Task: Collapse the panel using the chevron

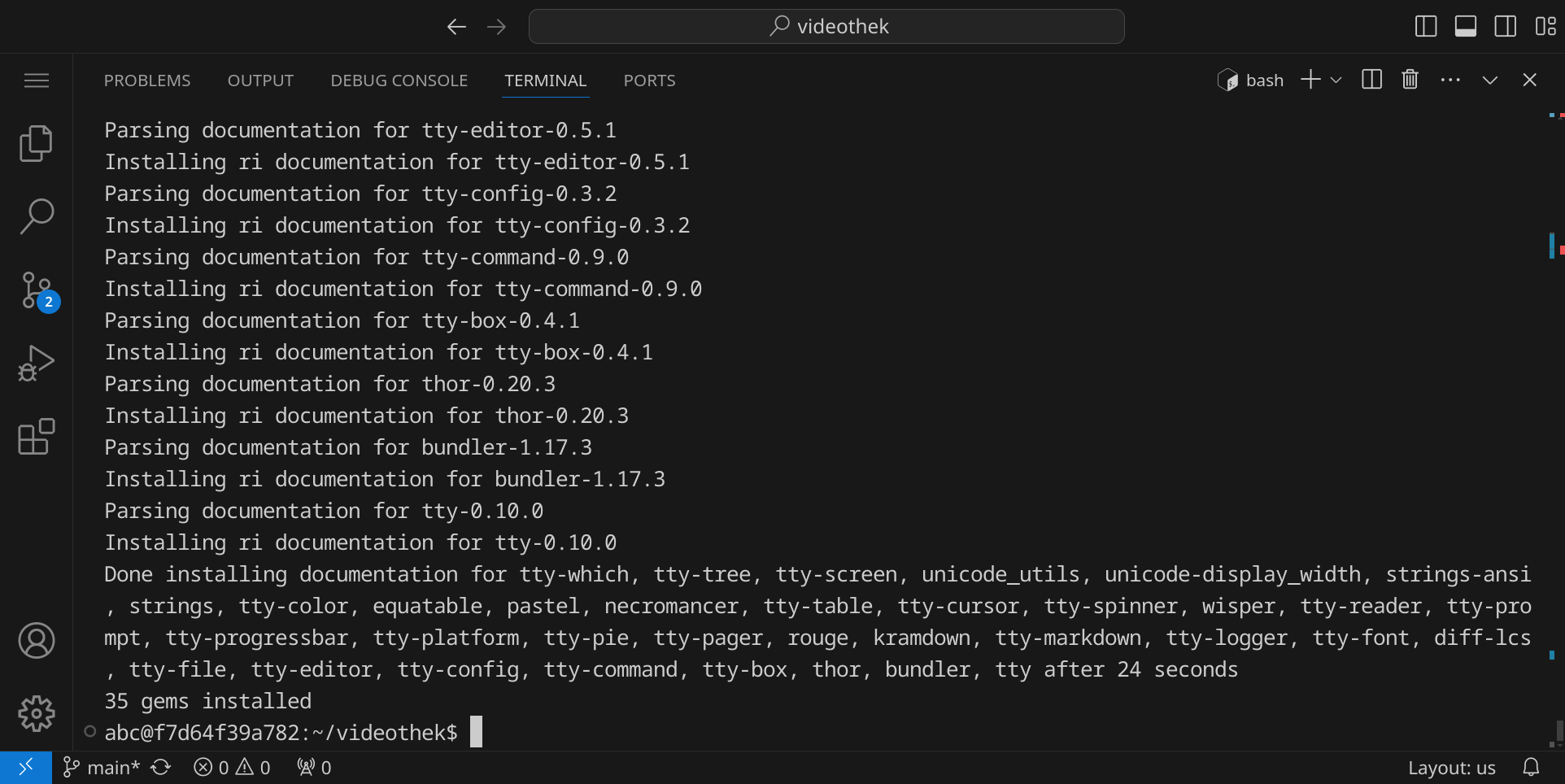Action: (1489, 80)
